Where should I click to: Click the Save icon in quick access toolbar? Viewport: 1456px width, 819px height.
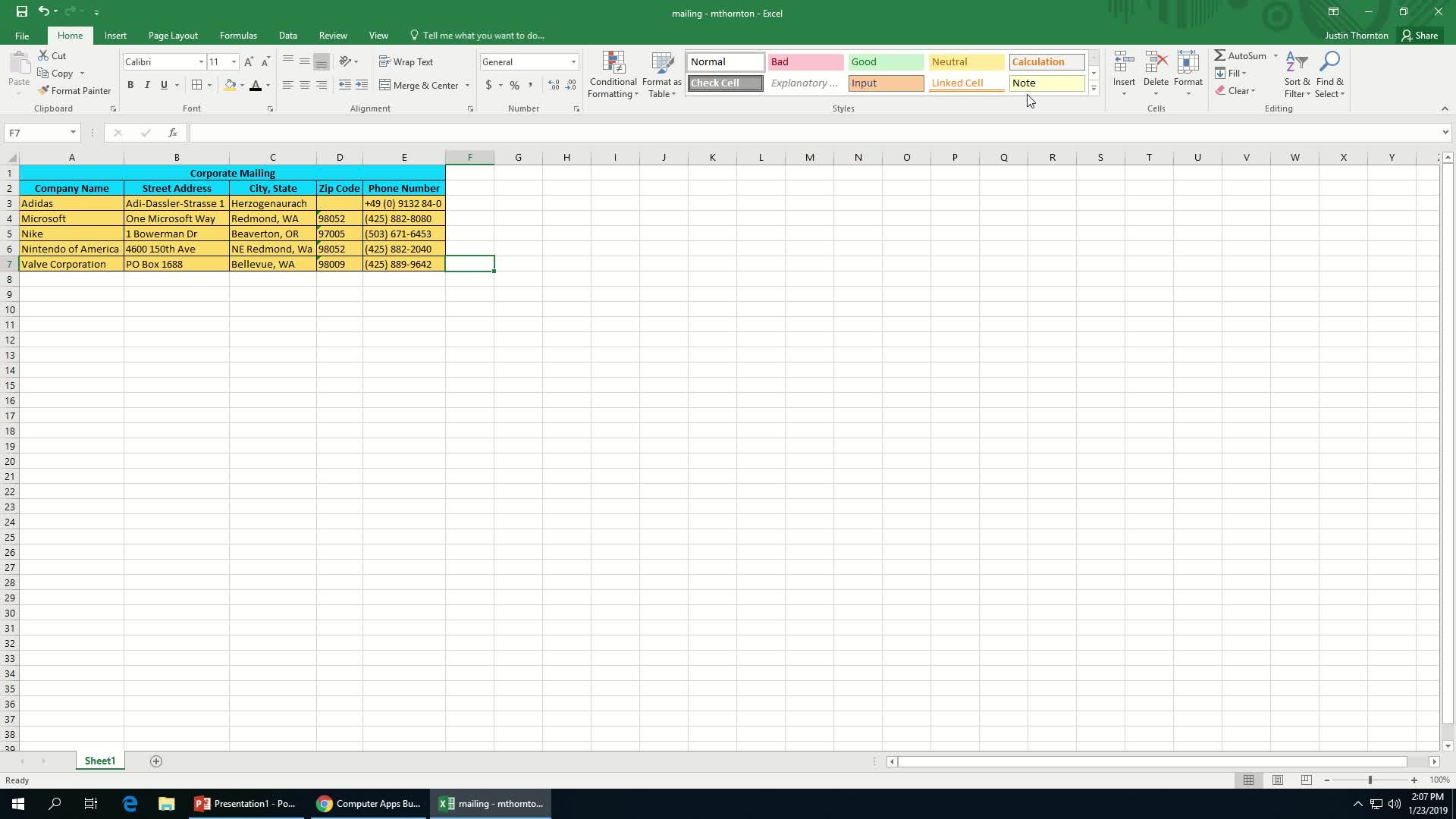coord(22,12)
